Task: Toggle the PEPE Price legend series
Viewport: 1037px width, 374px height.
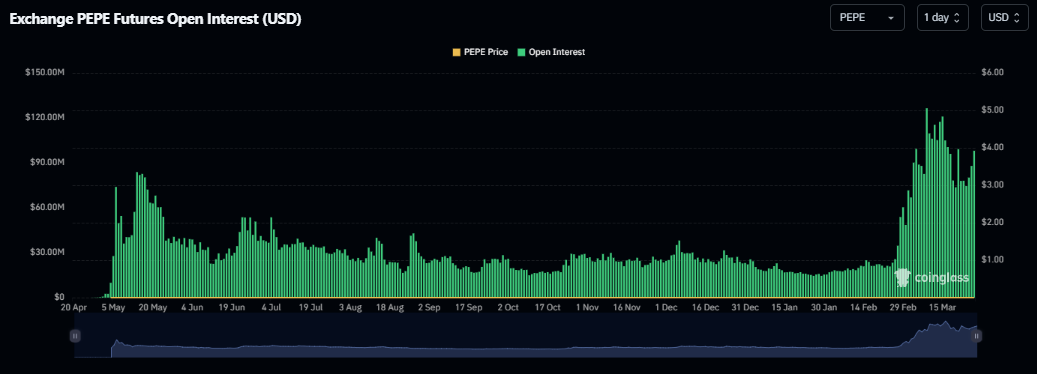Action: pyautogui.click(x=480, y=52)
